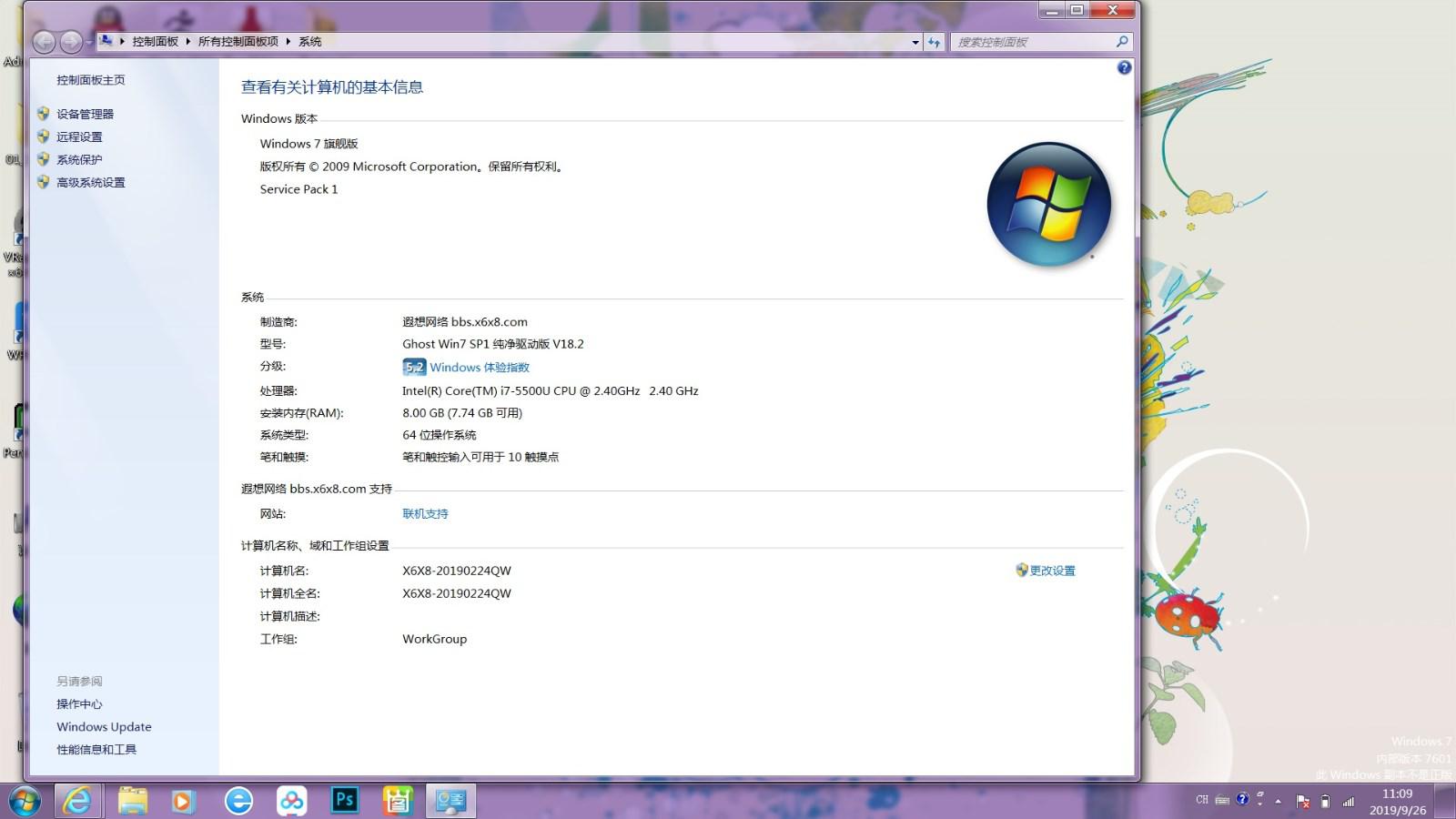Click the address bar refresh button
1456x819 pixels.
pyautogui.click(x=934, y=42)
